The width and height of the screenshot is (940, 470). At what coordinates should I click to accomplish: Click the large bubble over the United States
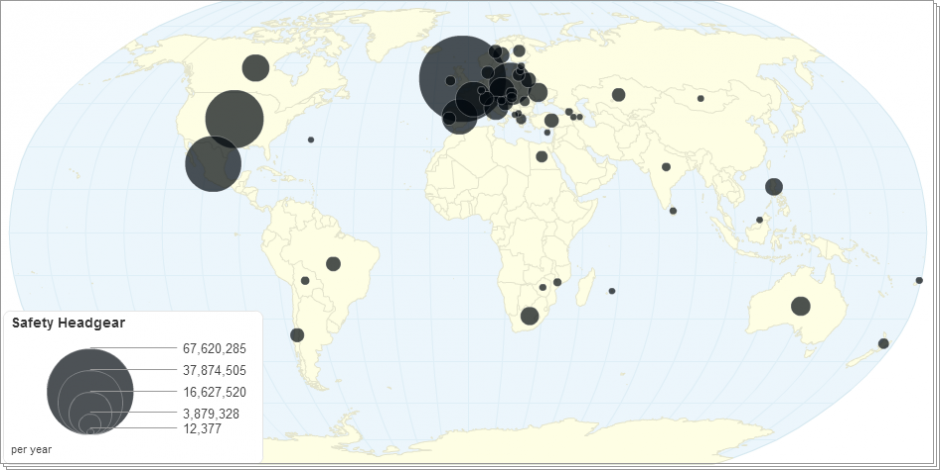234,118
